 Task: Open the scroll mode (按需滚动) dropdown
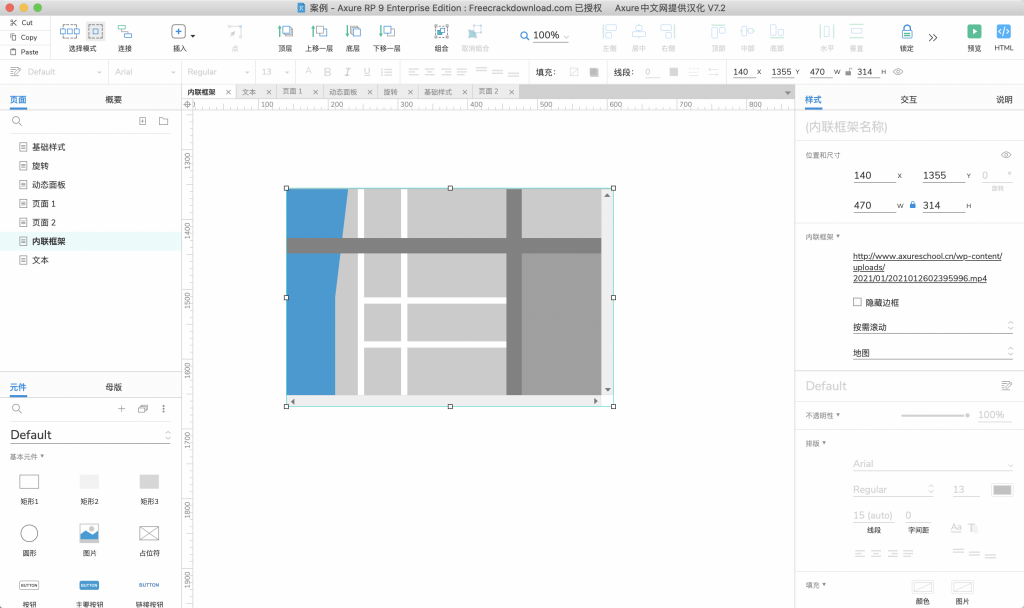pos(931,327)
